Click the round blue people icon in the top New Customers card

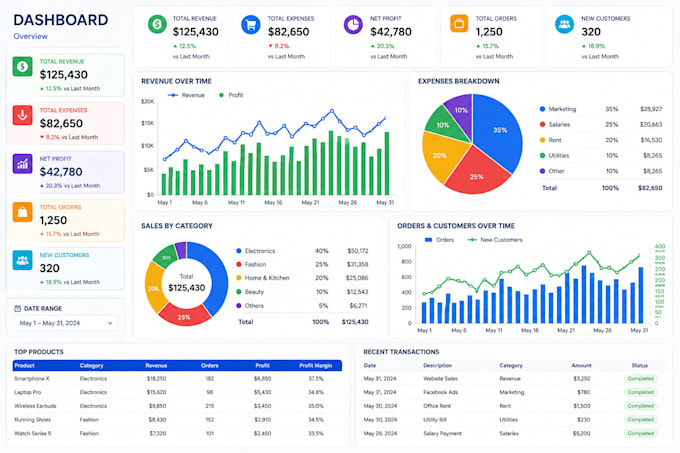564,24
